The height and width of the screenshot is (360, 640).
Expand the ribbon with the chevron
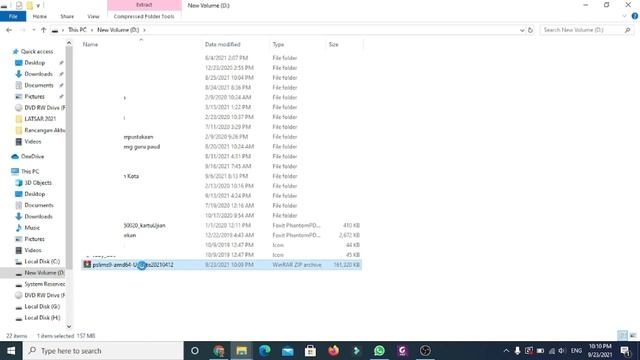[x=624, y=16]
